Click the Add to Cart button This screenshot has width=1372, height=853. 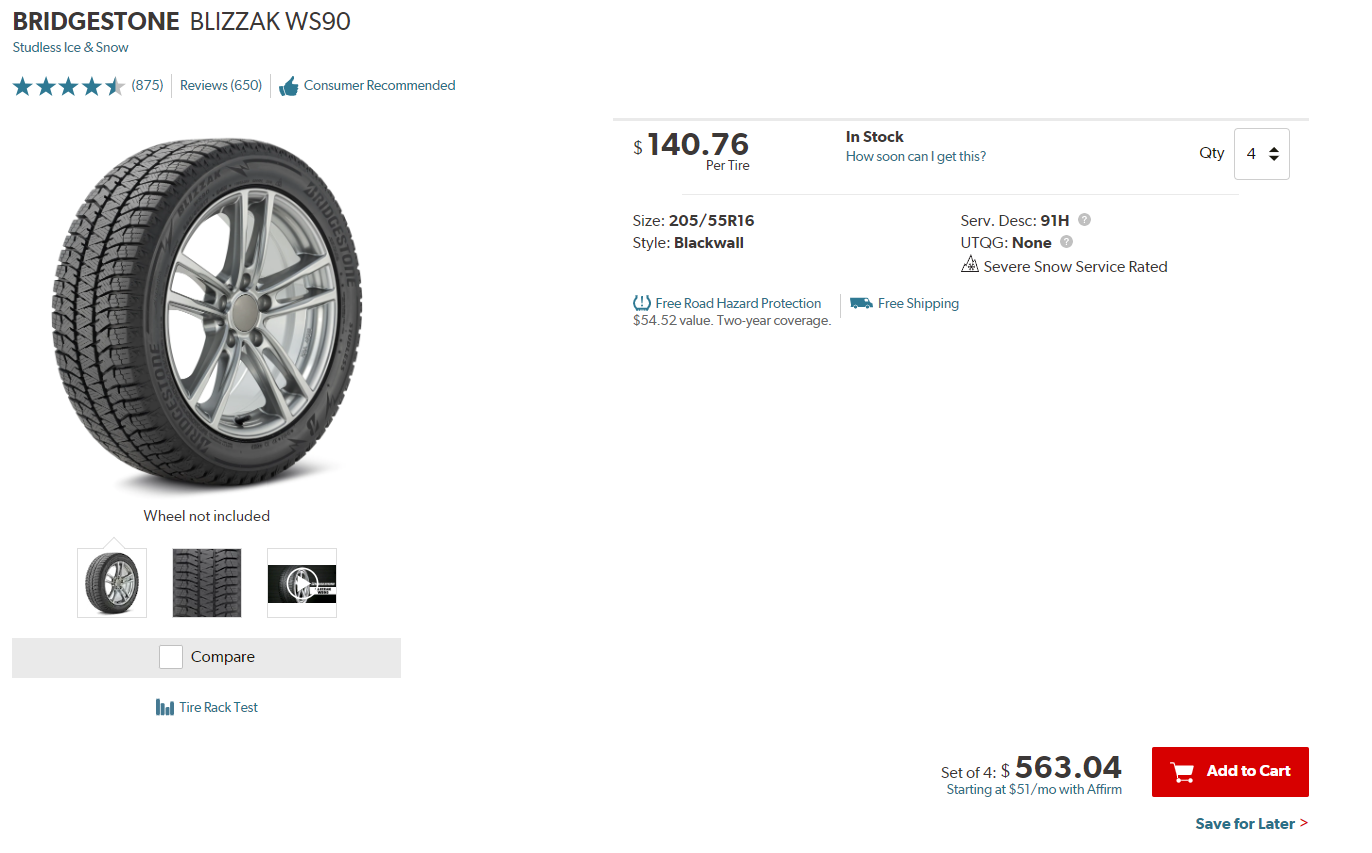click(1230, 771)
